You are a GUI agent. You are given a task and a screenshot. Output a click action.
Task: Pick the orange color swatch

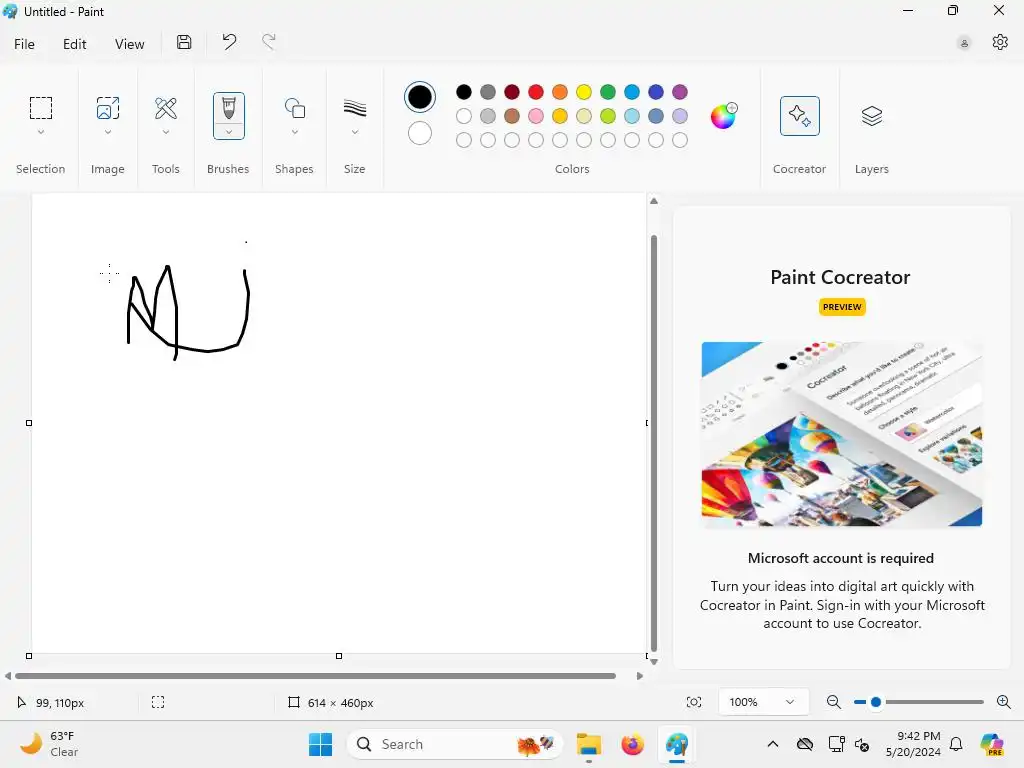tap(560, 92)
